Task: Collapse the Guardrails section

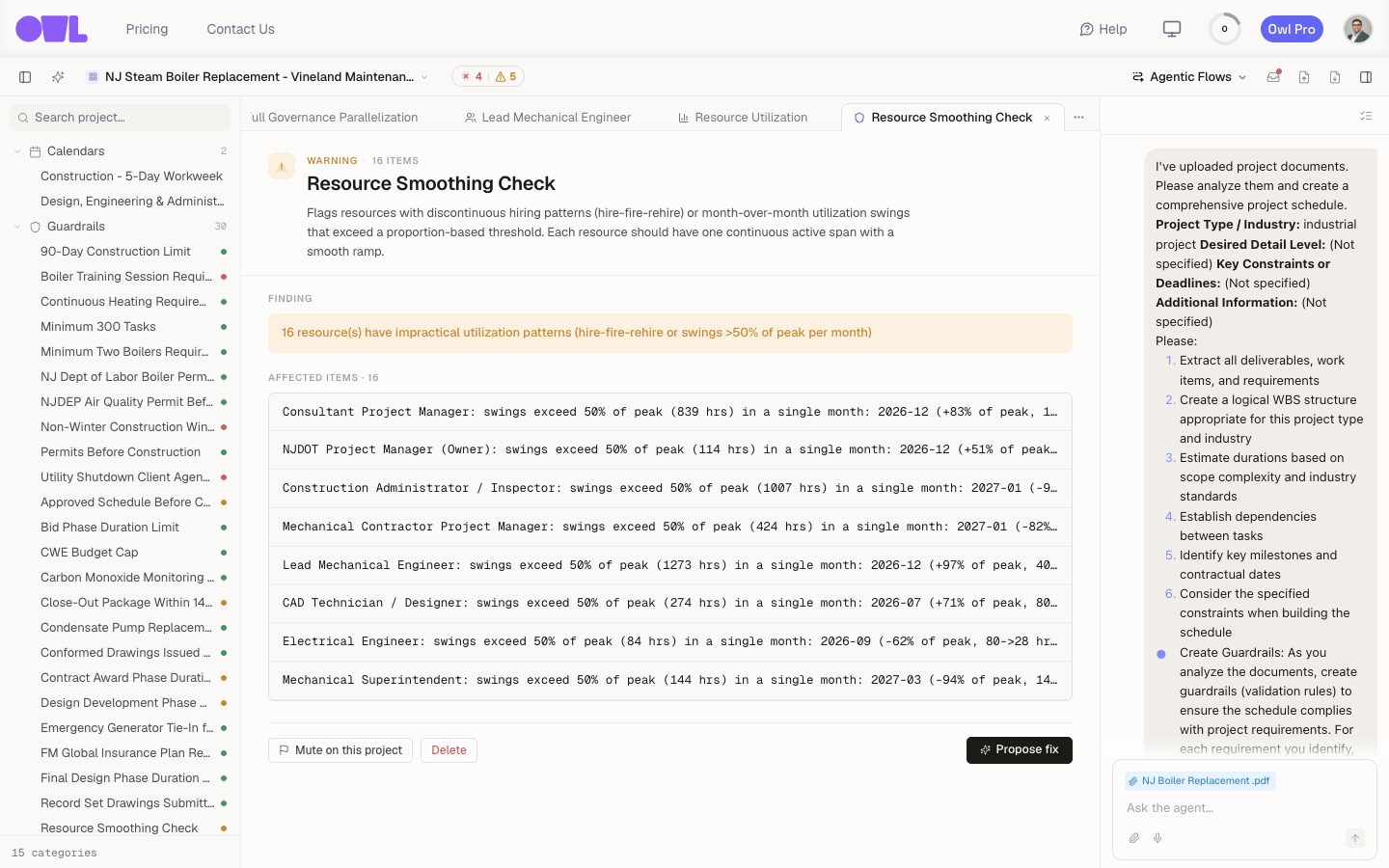Action: [x=17, y=227]
